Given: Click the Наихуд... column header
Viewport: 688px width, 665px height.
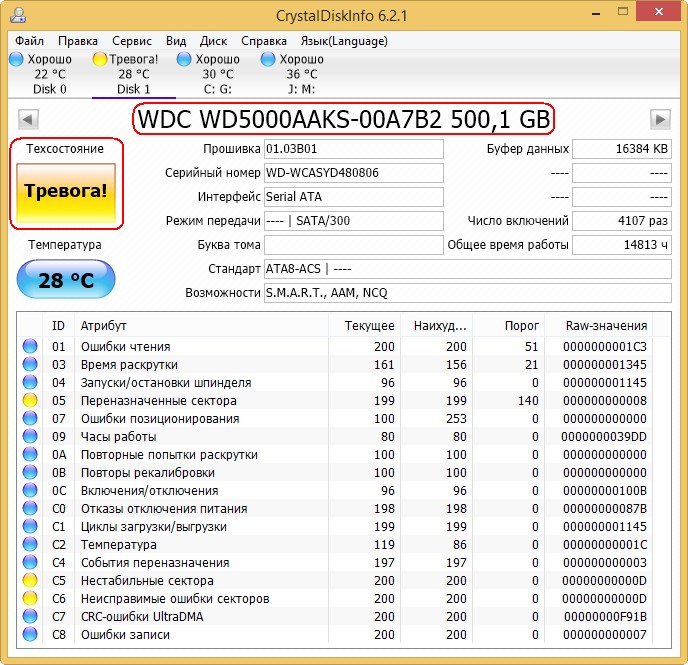Looking at the screenshot, I should click(x=436, y=325).
